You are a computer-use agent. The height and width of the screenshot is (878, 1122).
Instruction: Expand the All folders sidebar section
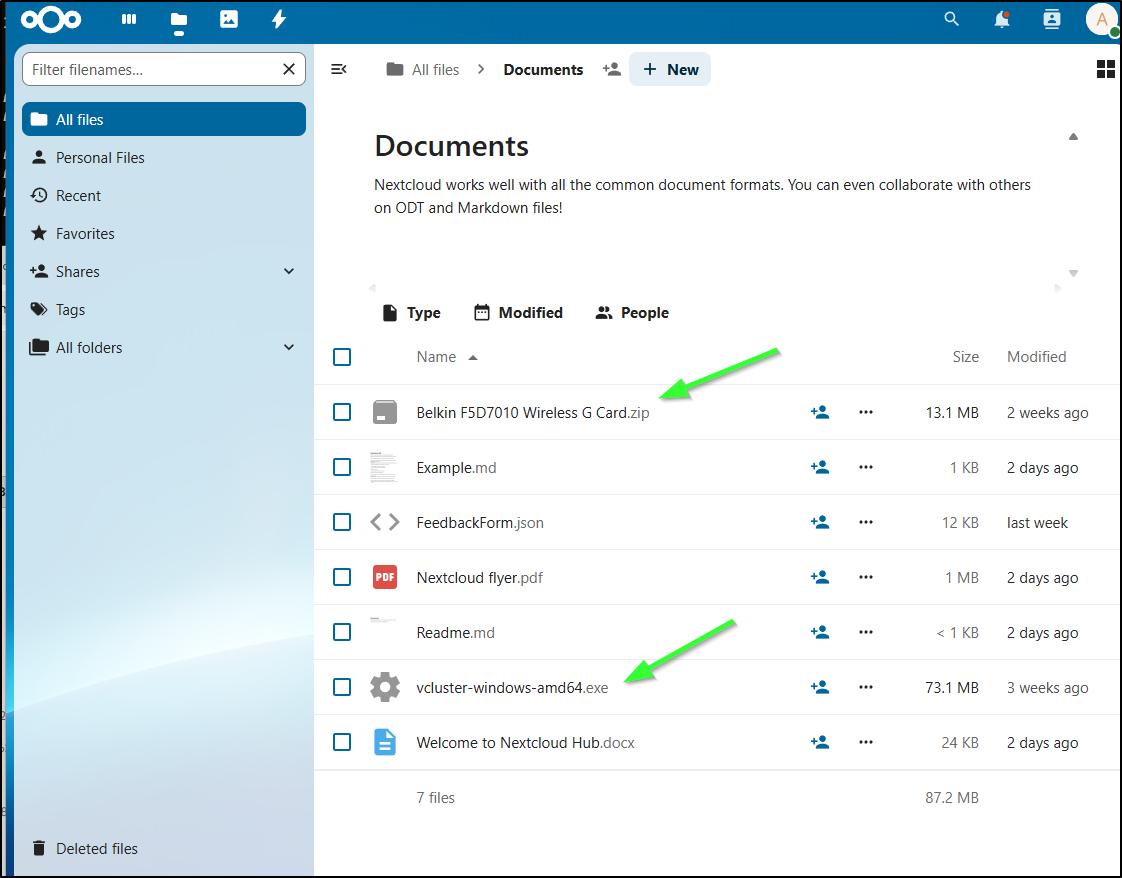tap(289, 348)
